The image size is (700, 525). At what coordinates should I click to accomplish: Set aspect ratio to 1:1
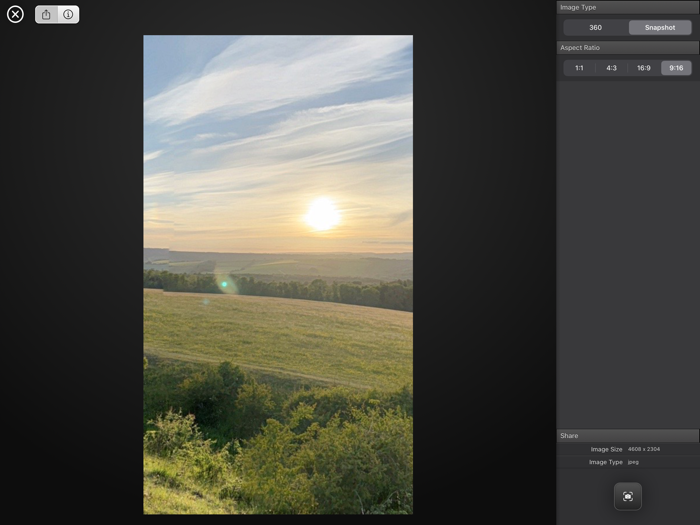(x=579, y=68)
